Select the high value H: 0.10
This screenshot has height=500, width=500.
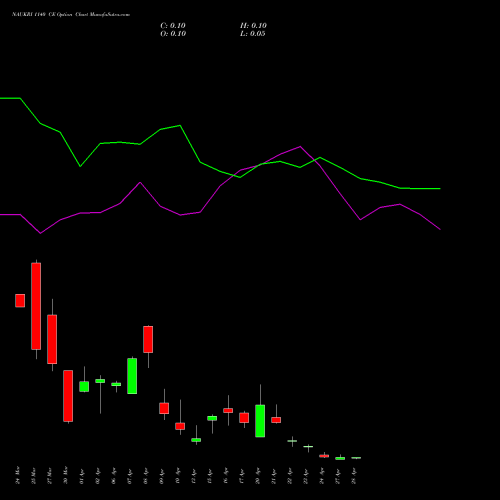[253, 26]
